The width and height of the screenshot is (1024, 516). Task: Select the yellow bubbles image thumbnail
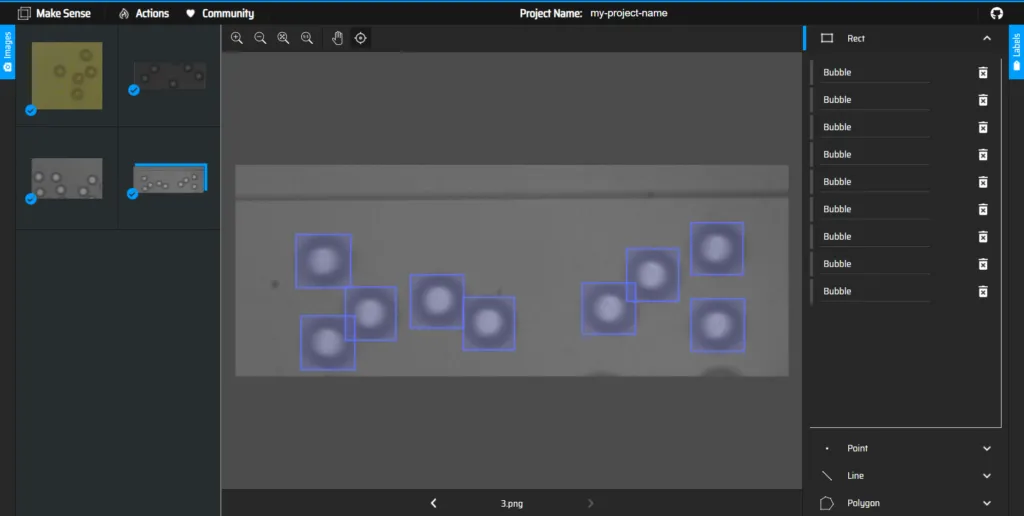(x=67, y=75)
